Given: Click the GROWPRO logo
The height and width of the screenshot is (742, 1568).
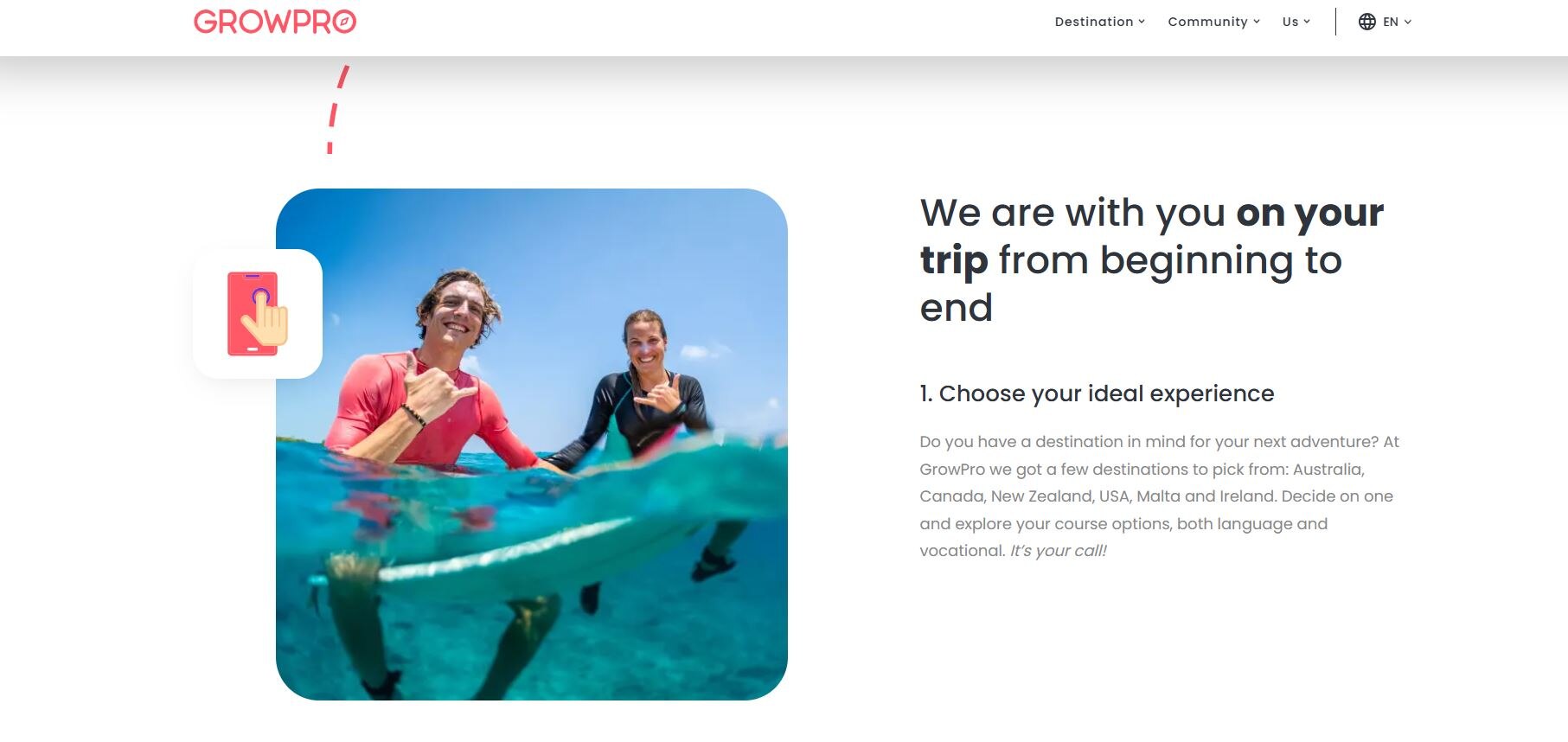Looking at the screenshot, I should tap(274, 22).
